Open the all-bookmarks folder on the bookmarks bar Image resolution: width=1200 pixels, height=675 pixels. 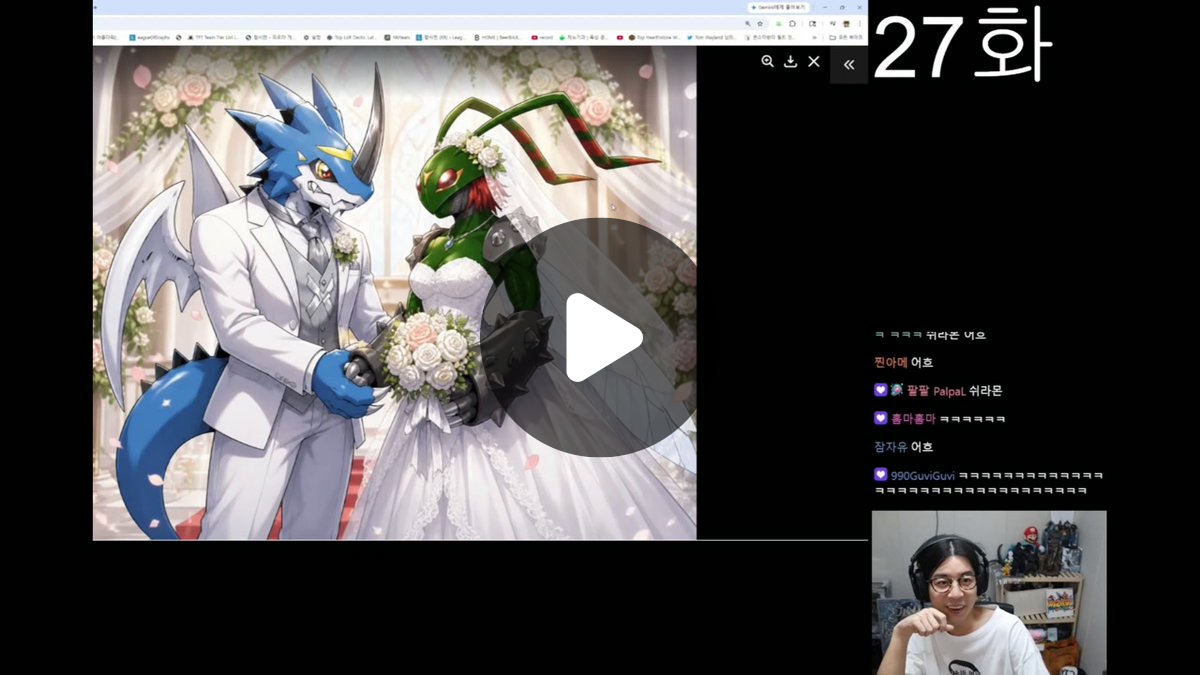pyautogui.click(x=846, y=37)
